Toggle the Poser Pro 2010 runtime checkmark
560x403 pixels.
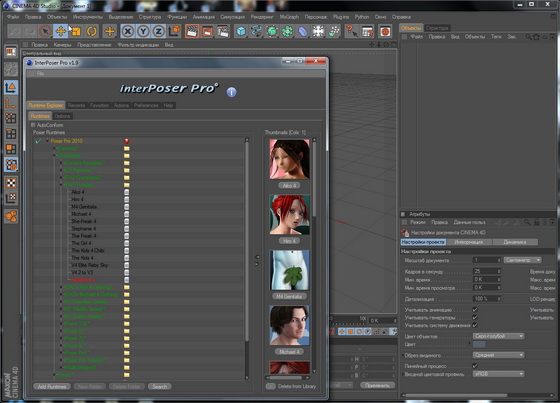coord(38,141)
